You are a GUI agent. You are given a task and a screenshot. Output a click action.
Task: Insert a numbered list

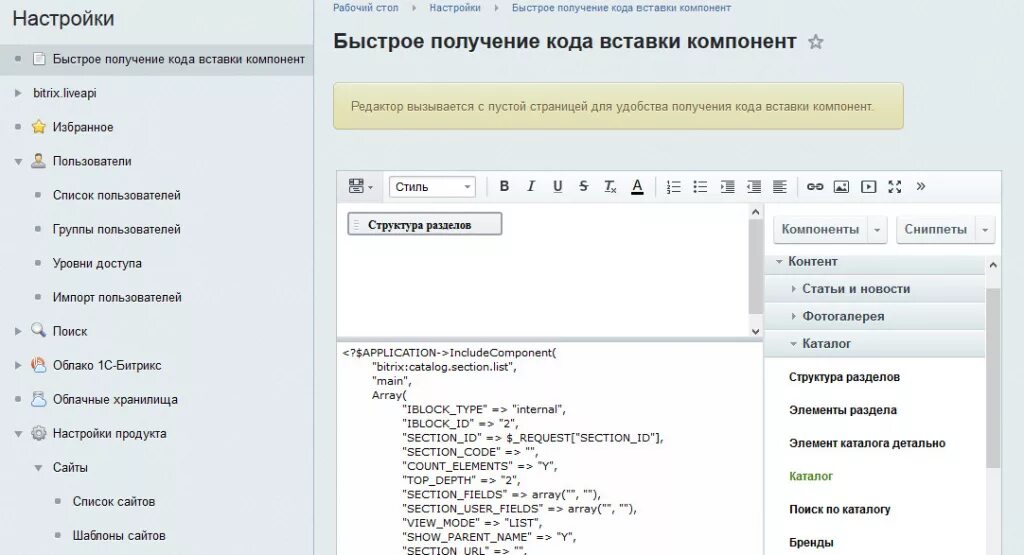click(673, 187)
